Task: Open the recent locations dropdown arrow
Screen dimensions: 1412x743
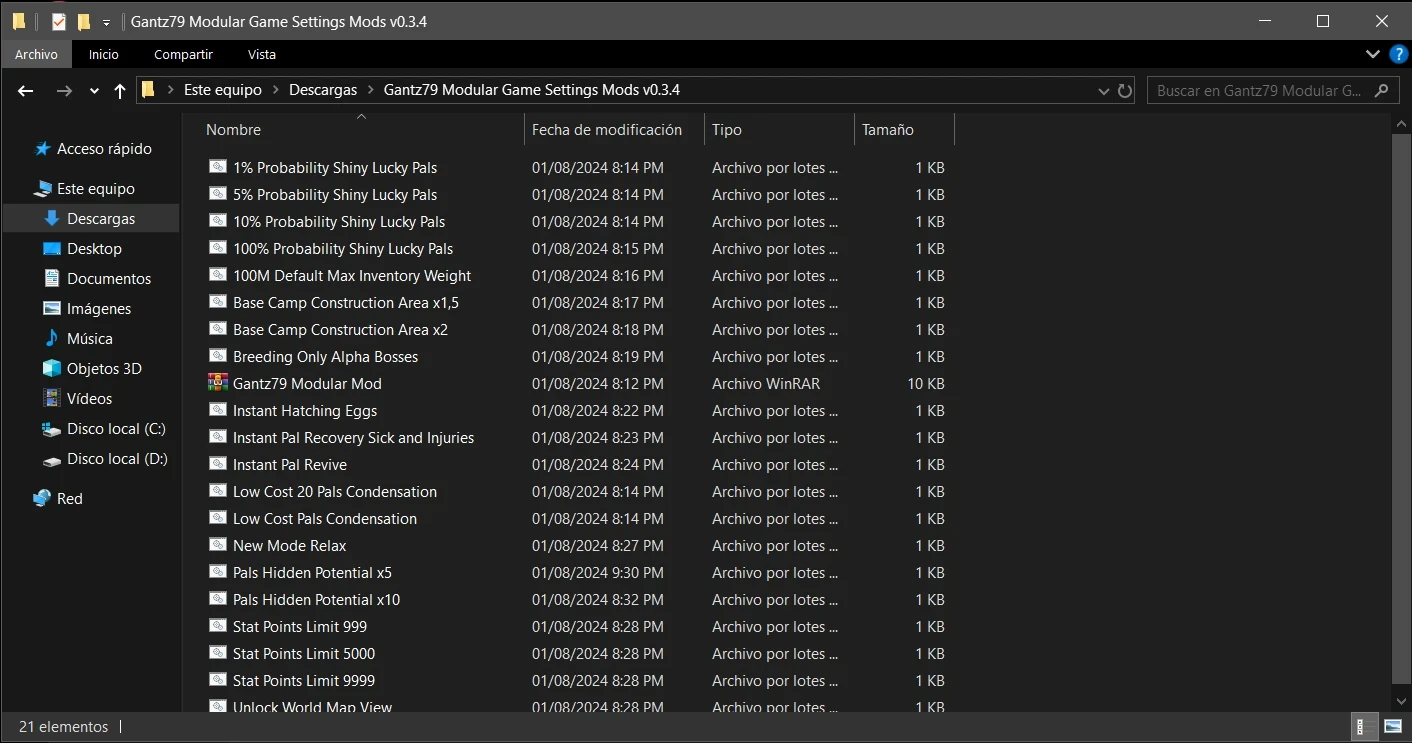Action: (94, 90)
